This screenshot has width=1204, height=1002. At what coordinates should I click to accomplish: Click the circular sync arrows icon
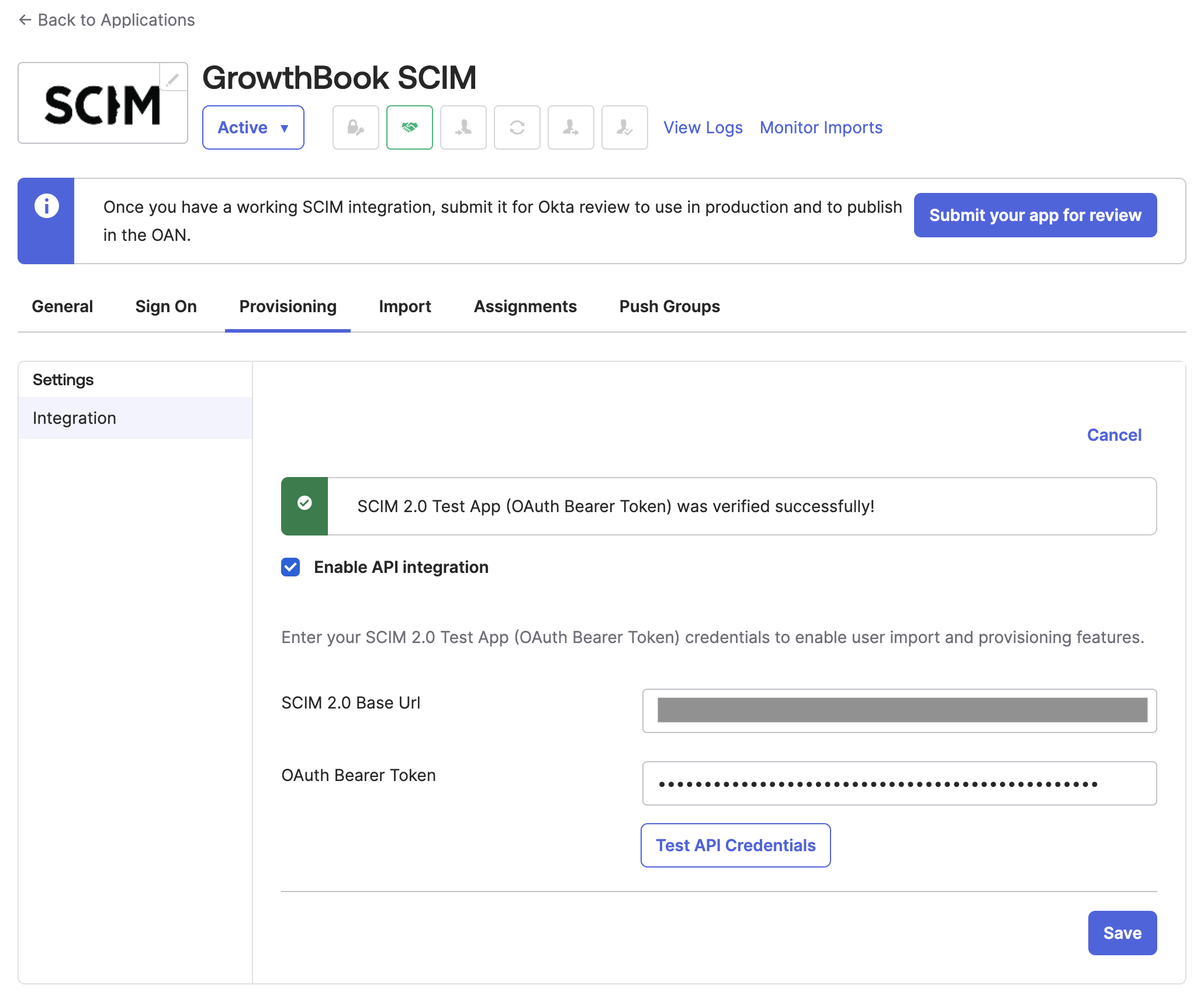tap(517, 127)
